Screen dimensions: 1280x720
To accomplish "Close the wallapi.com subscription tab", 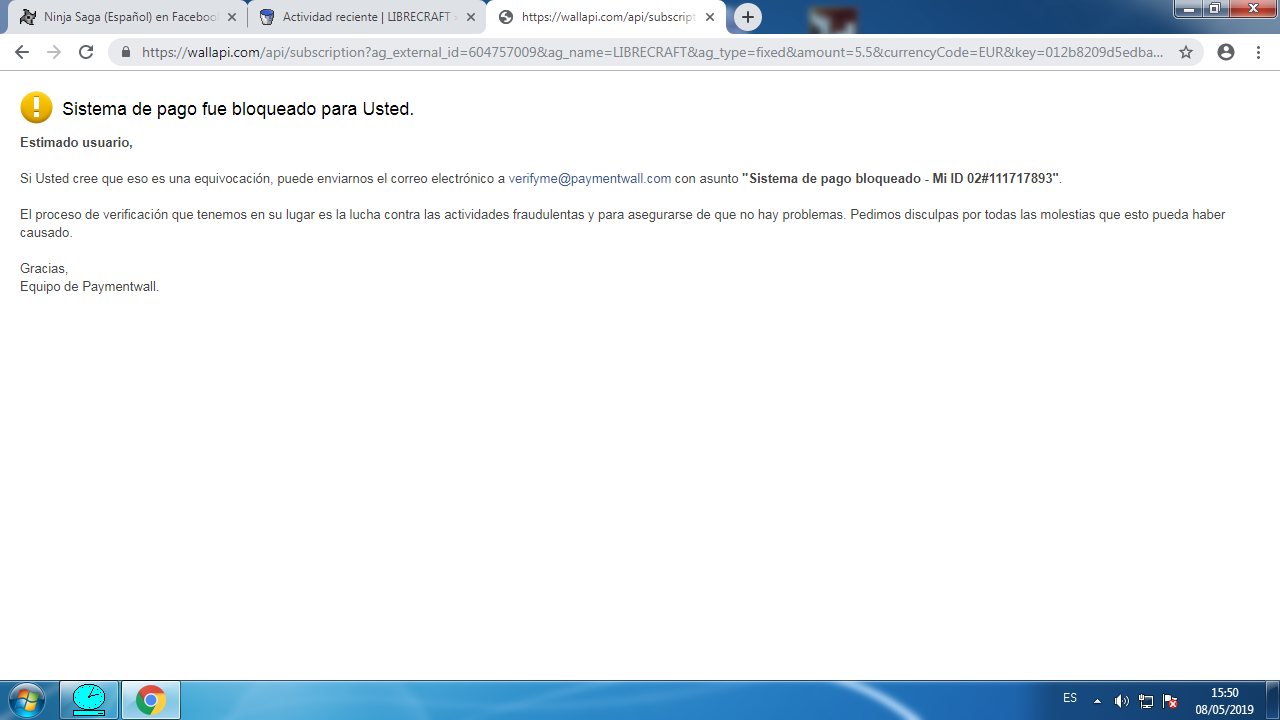I will (710, 17).
